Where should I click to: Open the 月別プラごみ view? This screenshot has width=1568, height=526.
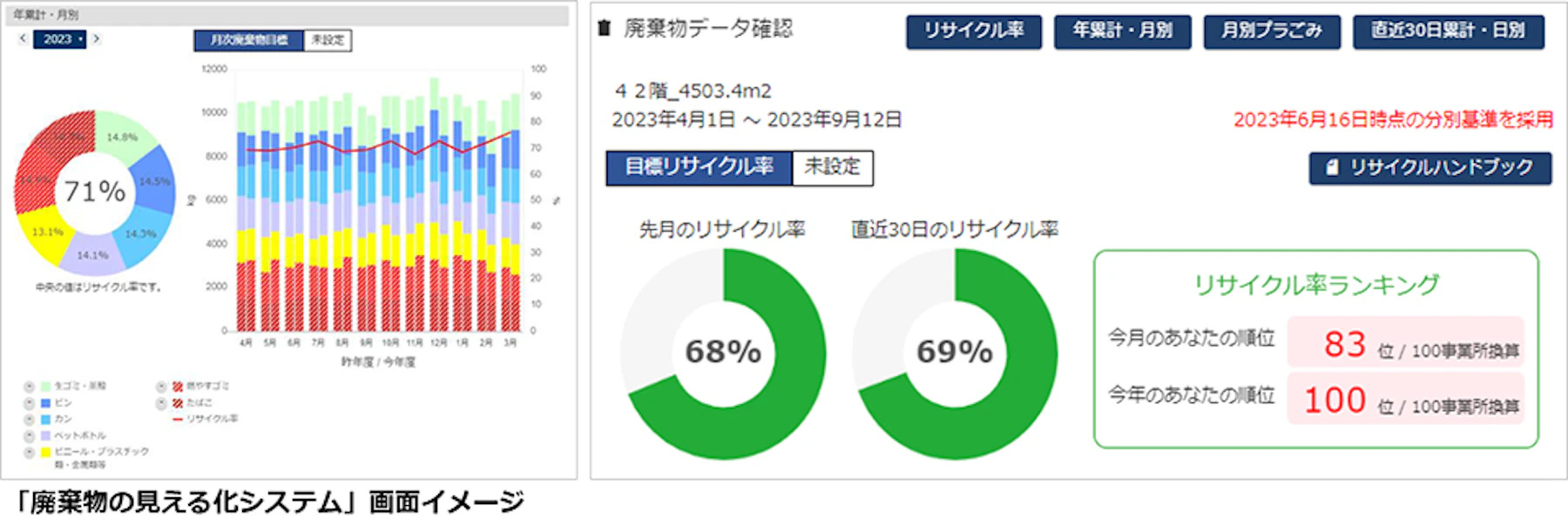tap(1272, 31)
